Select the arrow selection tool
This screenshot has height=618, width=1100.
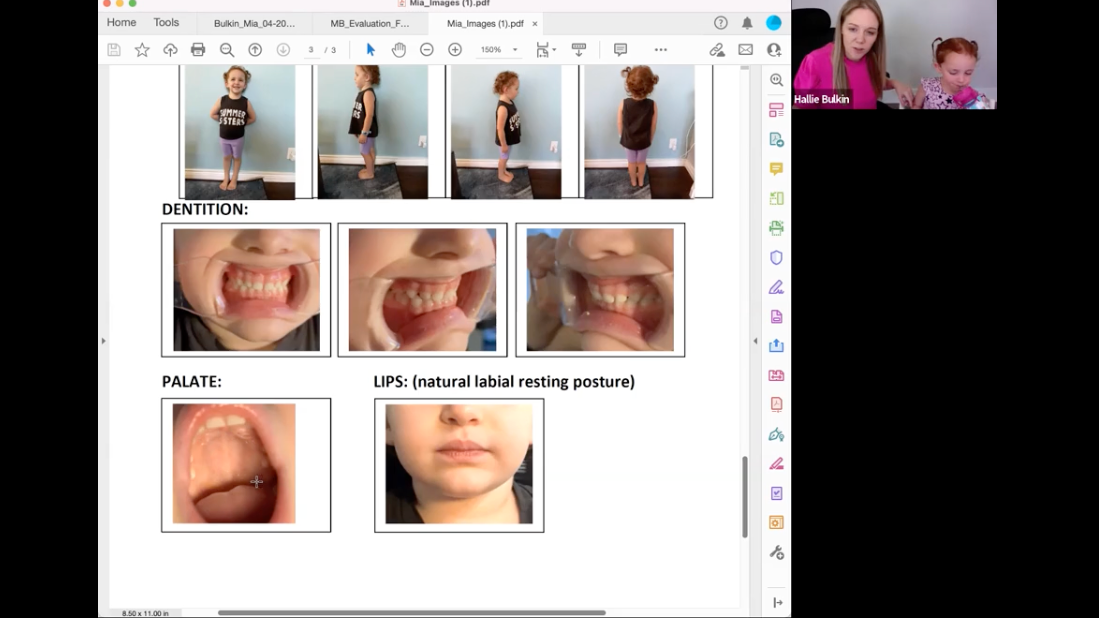pyautogui.click(x=370, y=50)
